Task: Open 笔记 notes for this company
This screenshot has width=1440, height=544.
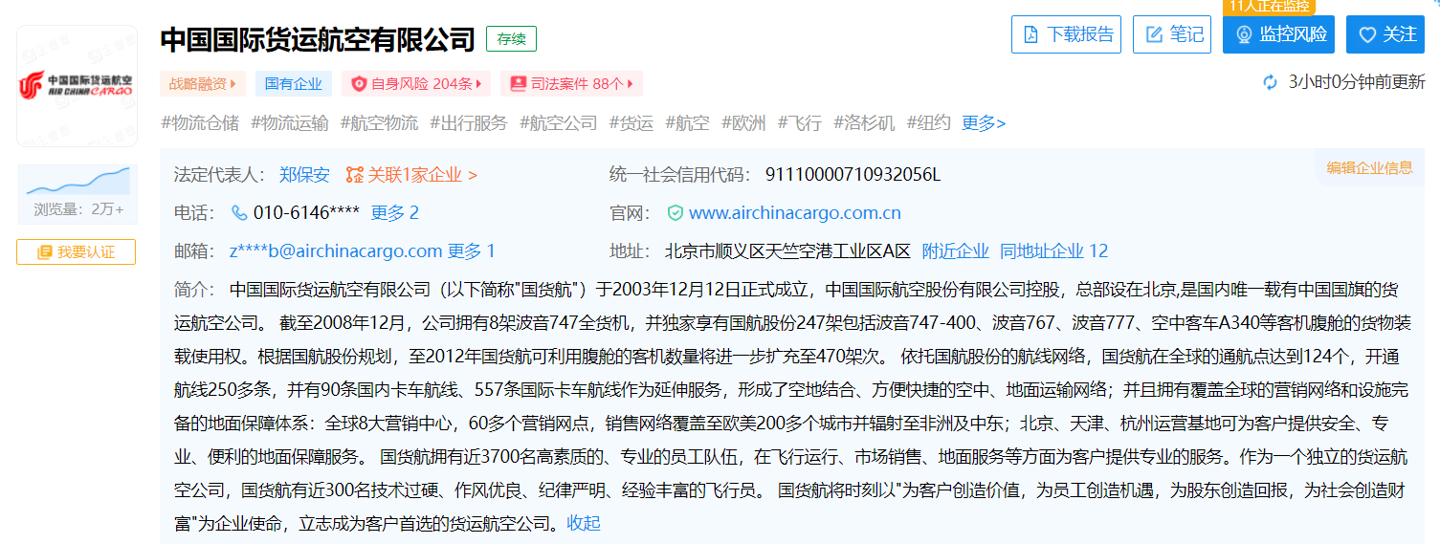Action: [1172, 34]
